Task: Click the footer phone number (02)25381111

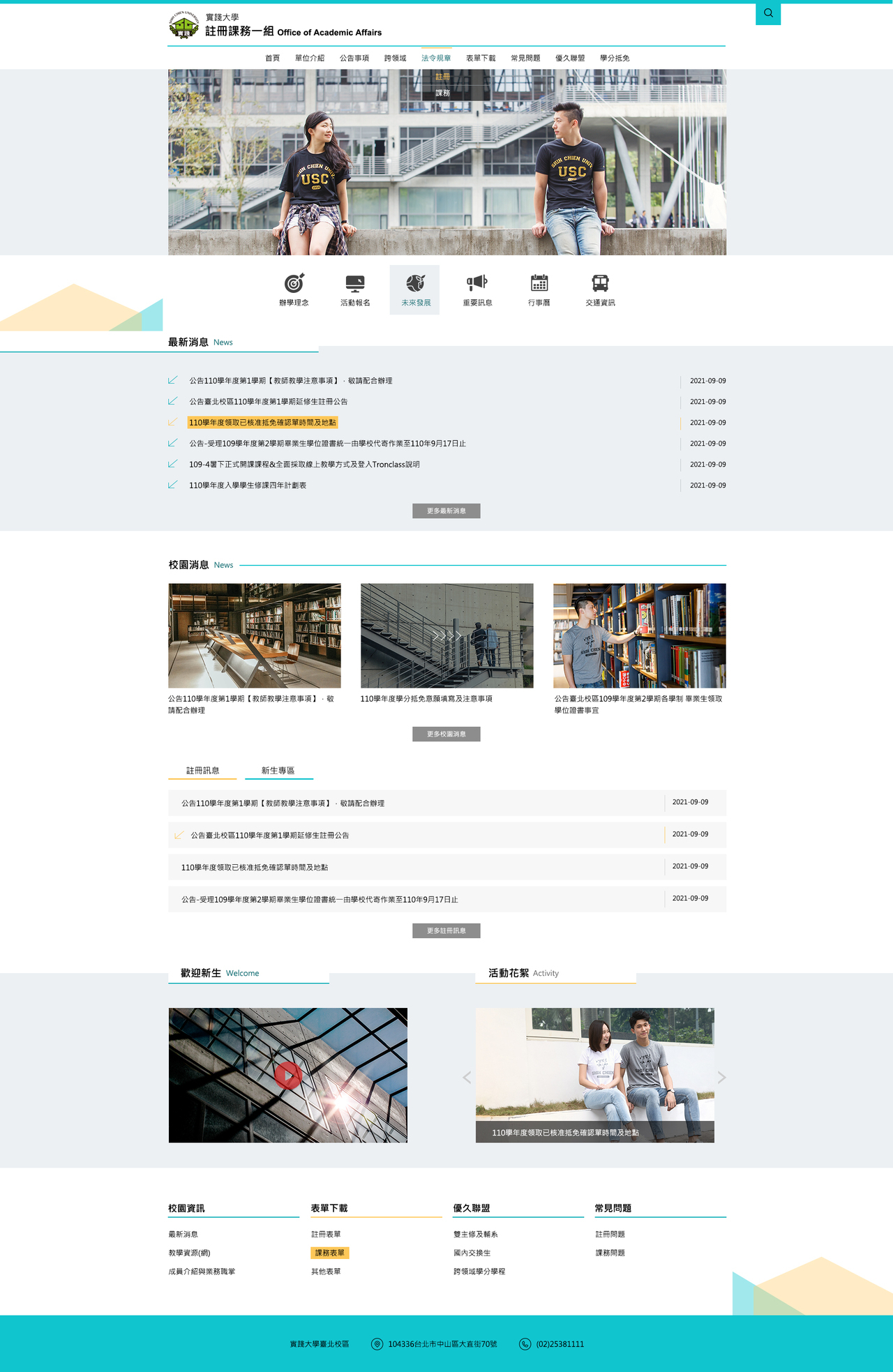Action: click(560, 1344)
